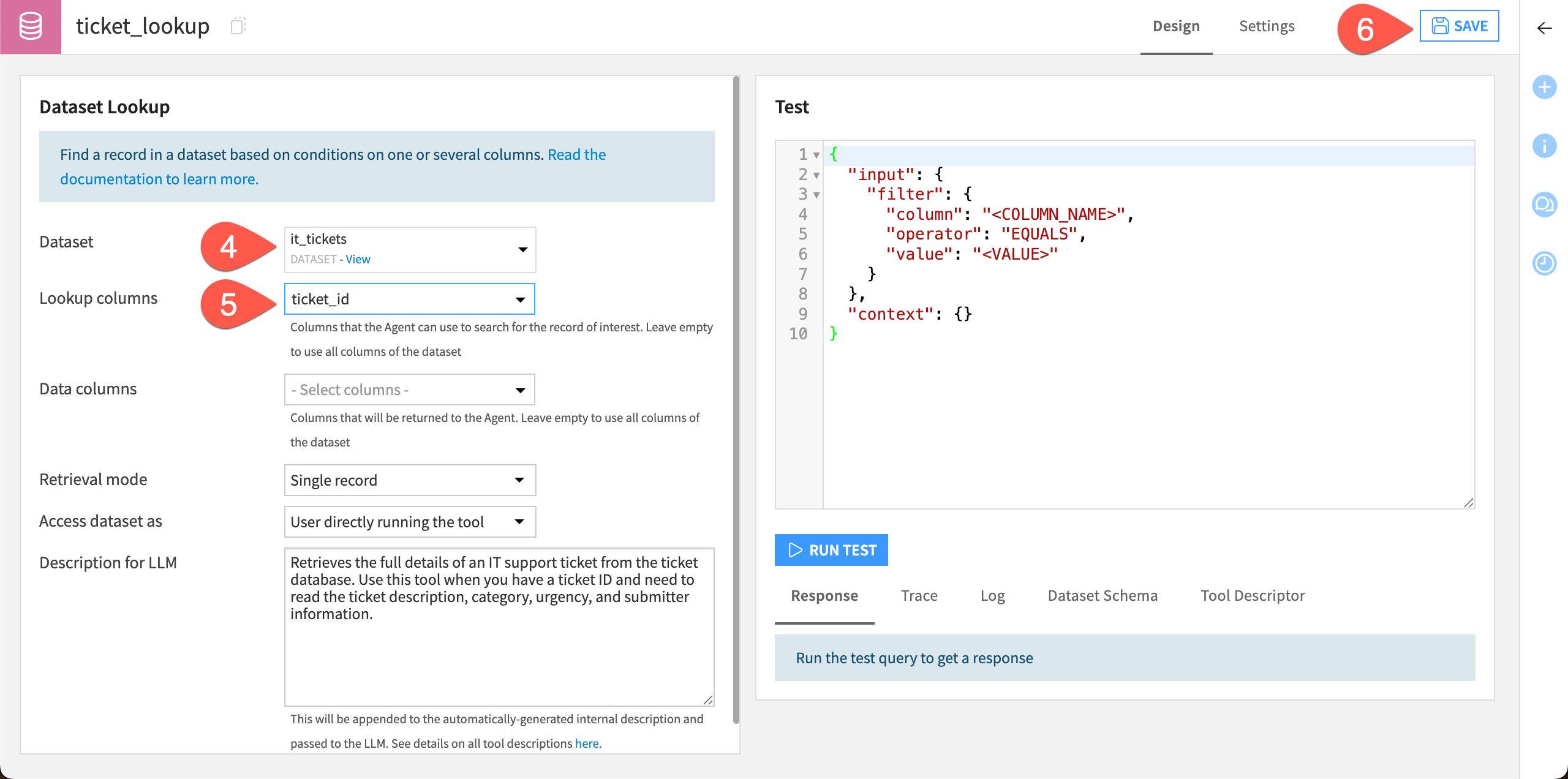Open the View link under it_tickets
Screen dimensions: 1568x779
358,259
